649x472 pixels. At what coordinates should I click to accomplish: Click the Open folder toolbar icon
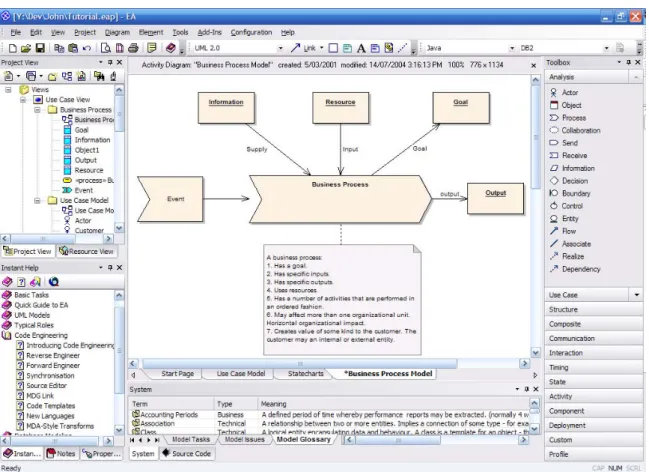(x=26, y=48)
